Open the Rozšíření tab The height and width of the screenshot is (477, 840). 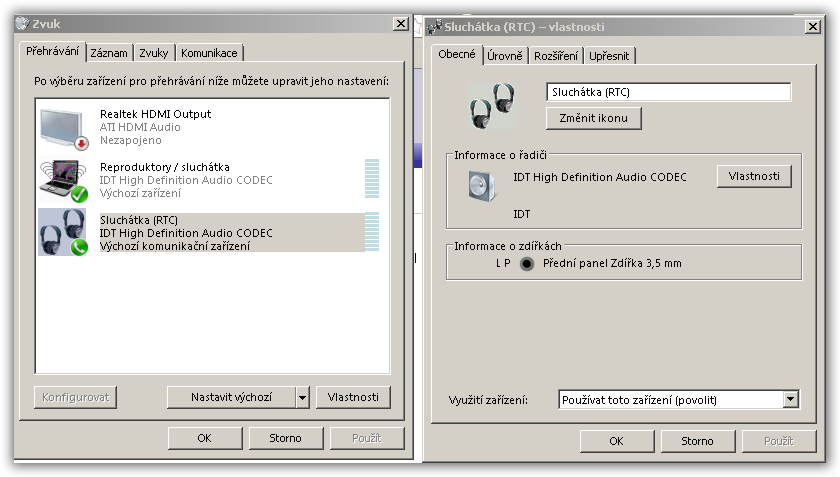[556, 56]
